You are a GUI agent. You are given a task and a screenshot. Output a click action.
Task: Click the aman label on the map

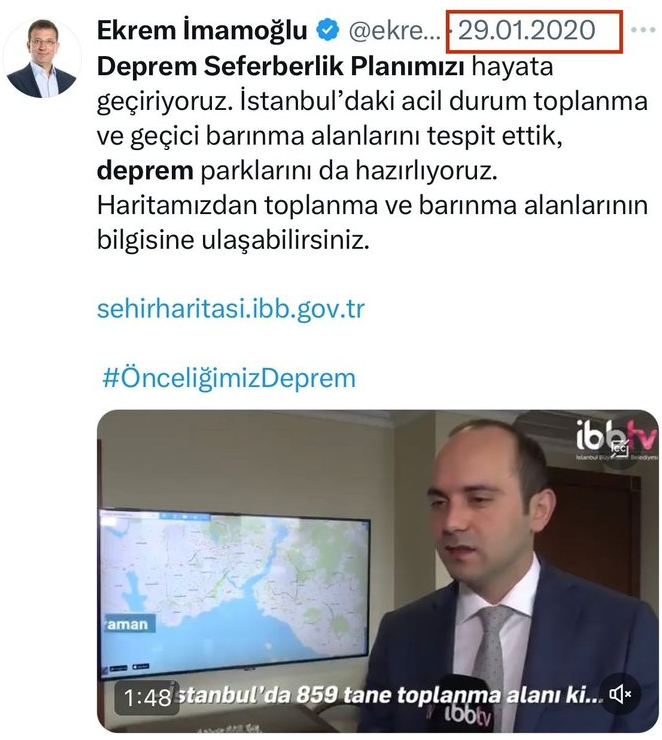pyautogui.click(x=126, y=624)
